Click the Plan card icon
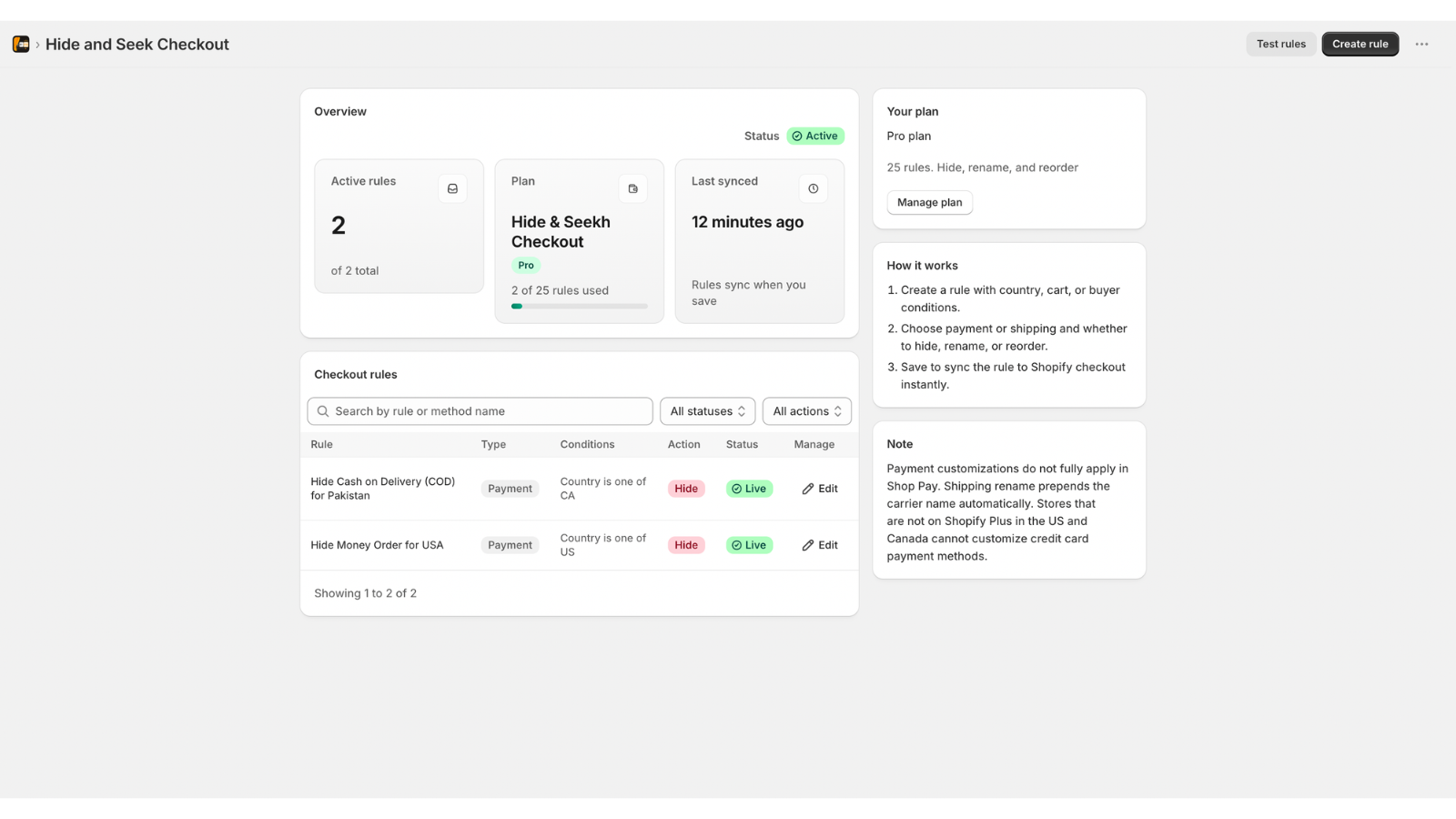The height and width of the screenshot is (819, 1456). point(632,188)
